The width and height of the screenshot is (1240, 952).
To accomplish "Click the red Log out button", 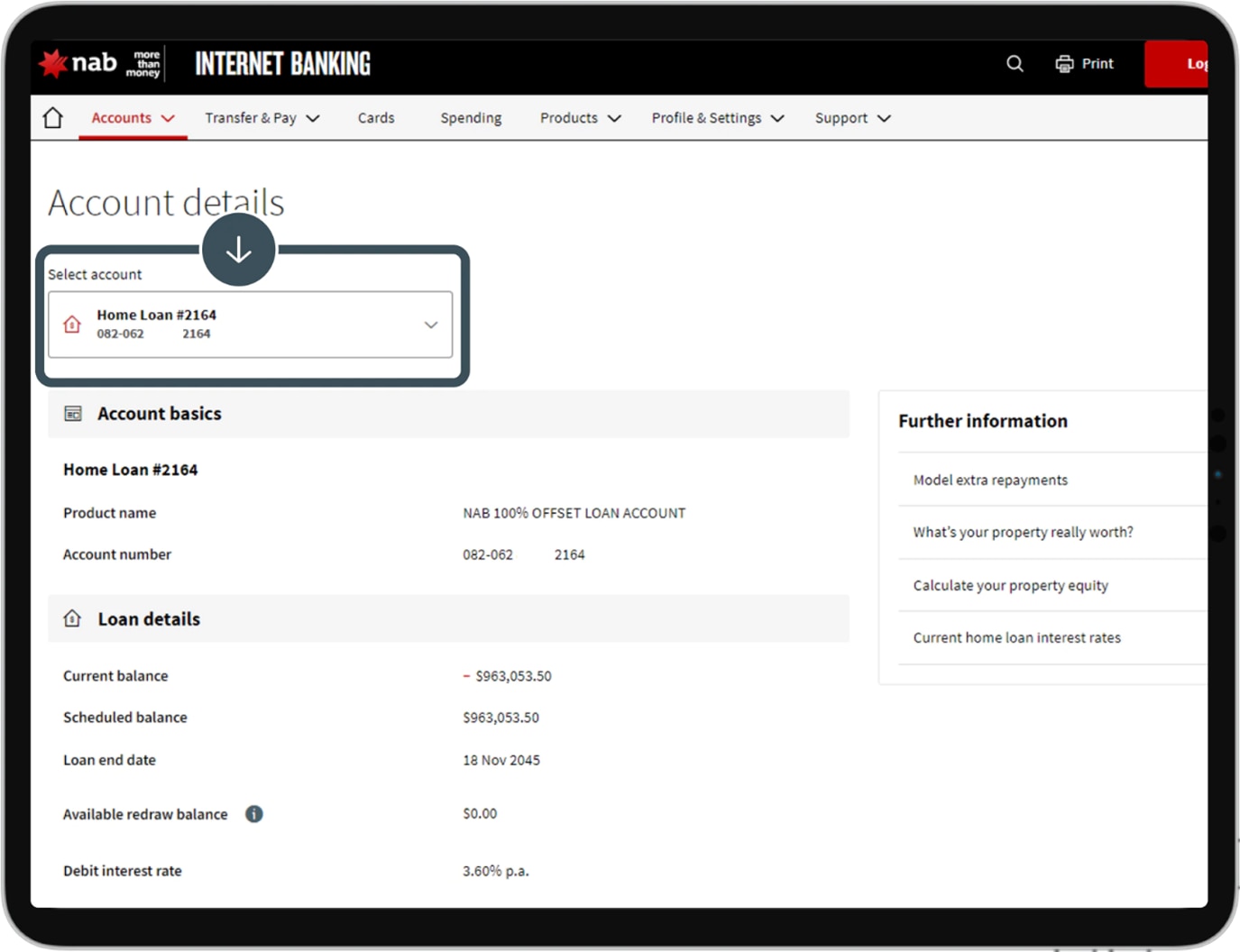I will [1177, 64].
